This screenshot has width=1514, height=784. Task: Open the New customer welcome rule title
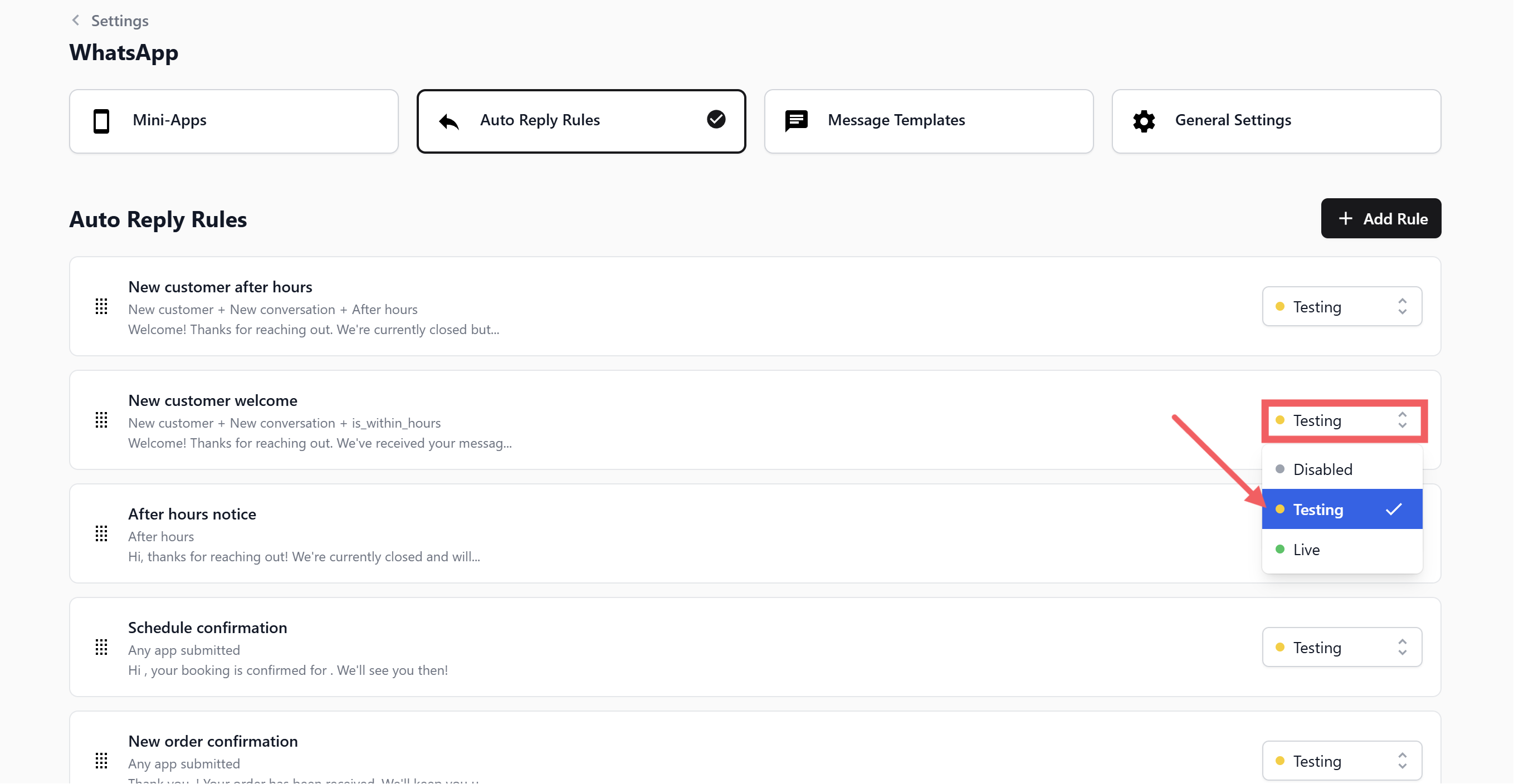(213, 400)
